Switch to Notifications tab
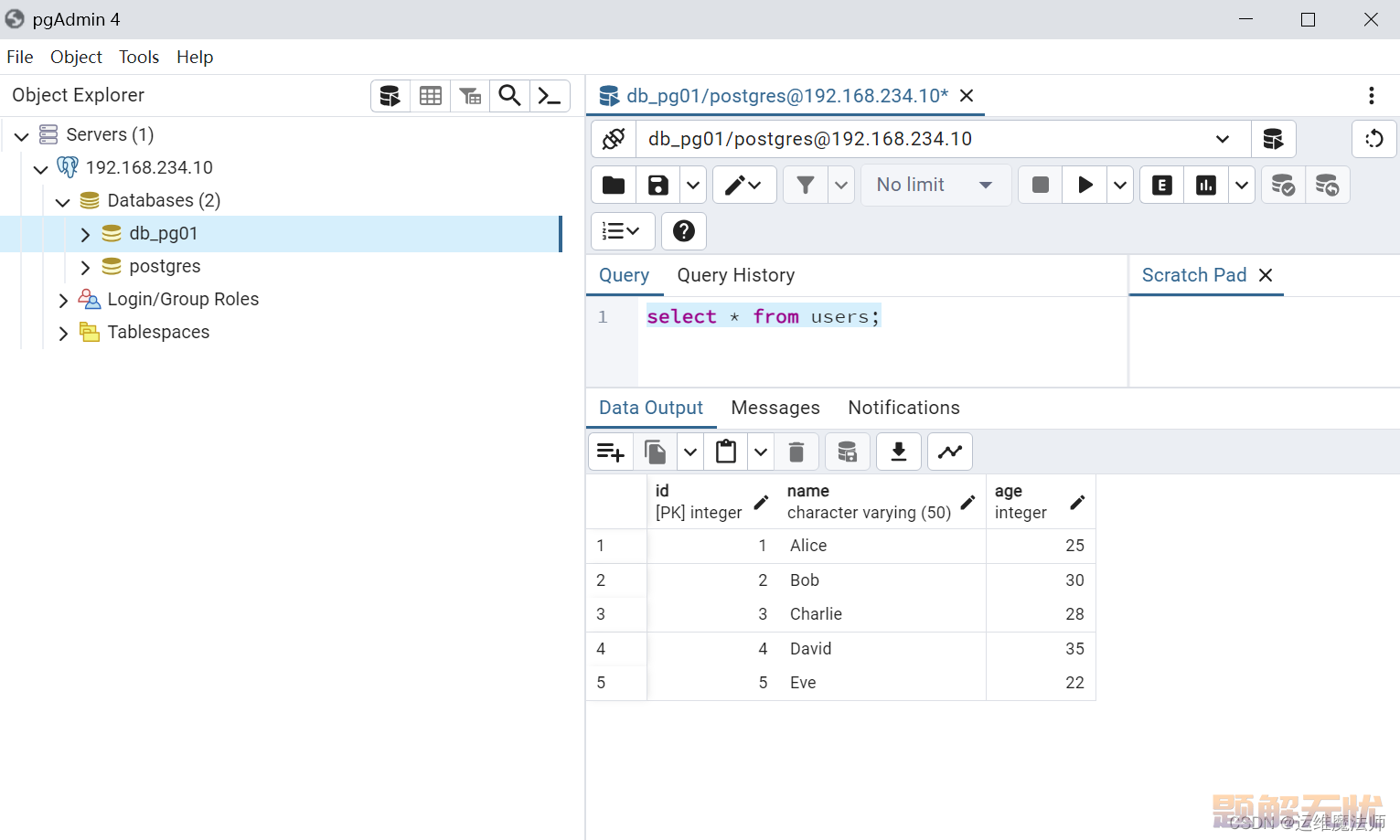The height and width of the screenshot is (840, 1400). pyautogui.click(x=903, y=408)
